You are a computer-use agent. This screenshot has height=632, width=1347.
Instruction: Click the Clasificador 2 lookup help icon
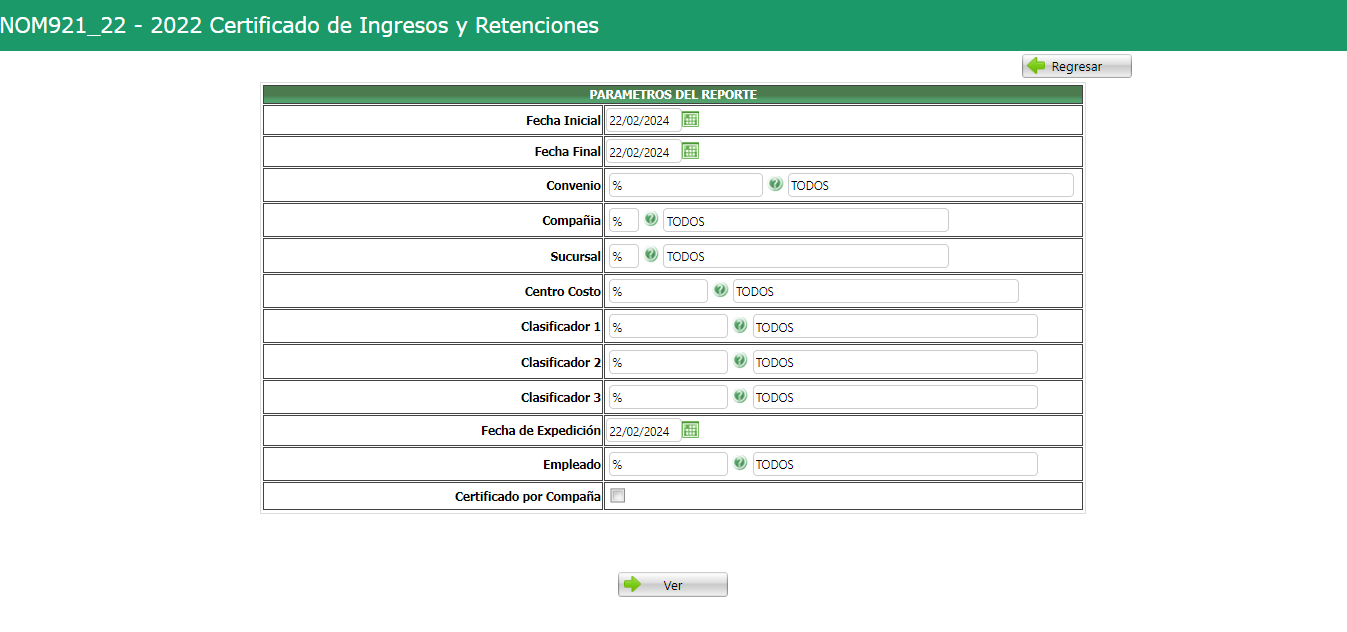(x=740, y=361)
